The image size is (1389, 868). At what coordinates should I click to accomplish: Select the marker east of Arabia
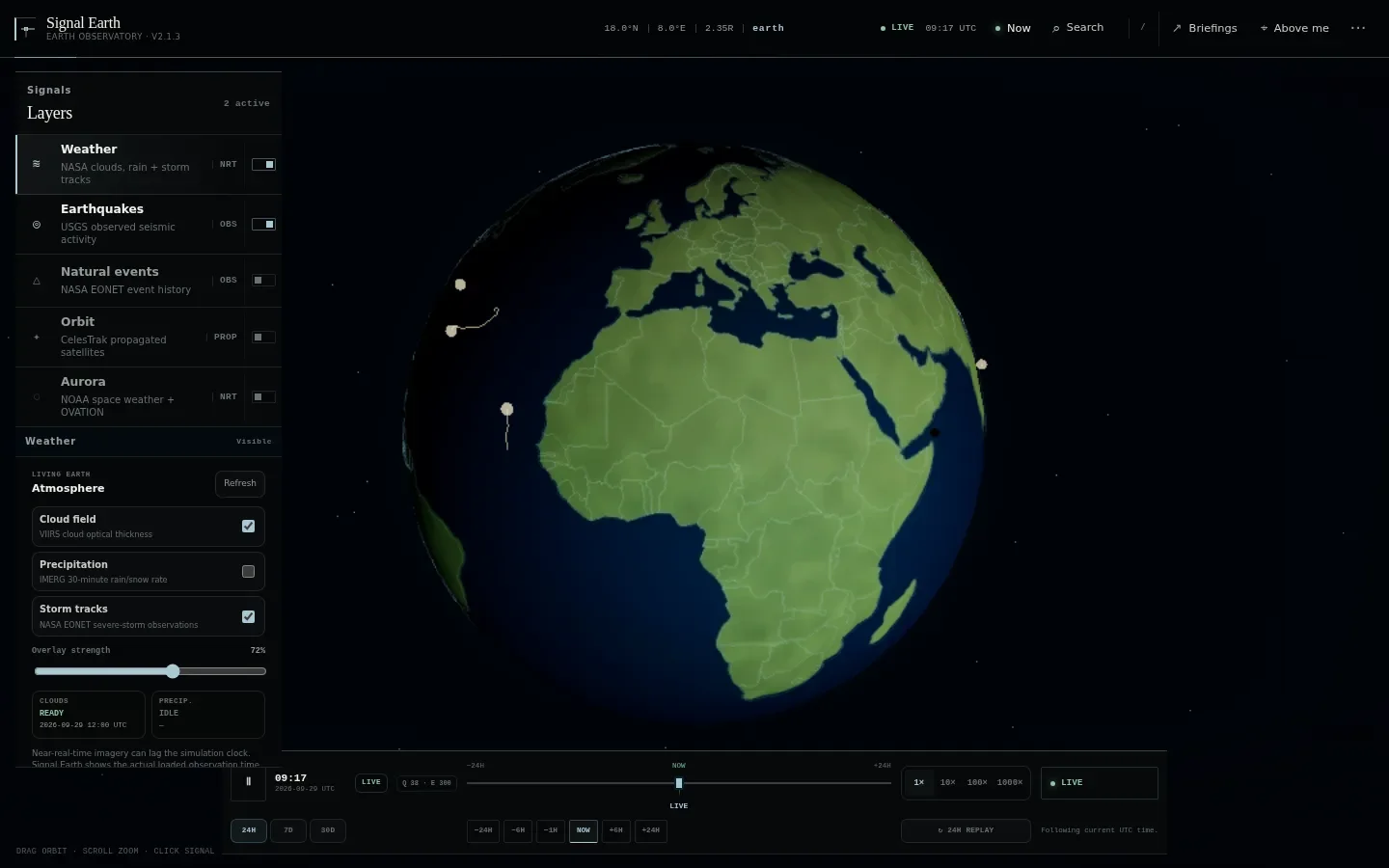pos(982,365)
